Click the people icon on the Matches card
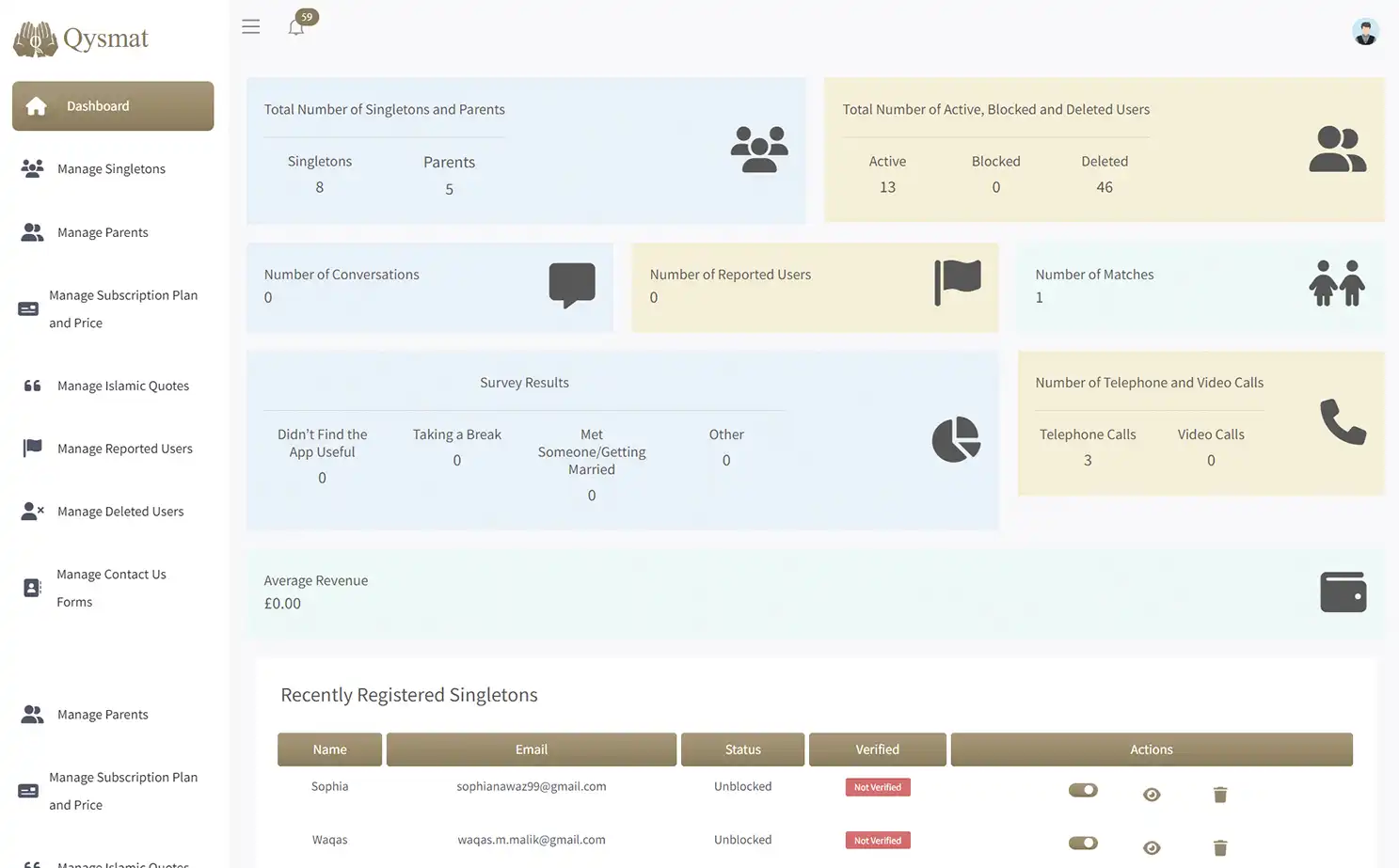The width and height of the screenshot is (1399, 868). (1336, 282)
